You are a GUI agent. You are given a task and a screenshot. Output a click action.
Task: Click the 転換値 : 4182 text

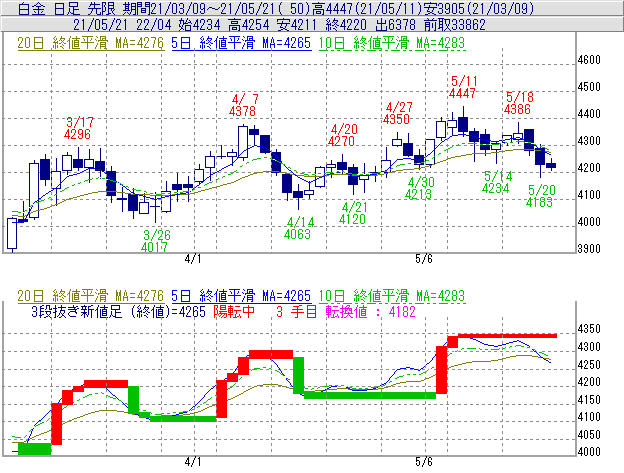pos(370,311)
